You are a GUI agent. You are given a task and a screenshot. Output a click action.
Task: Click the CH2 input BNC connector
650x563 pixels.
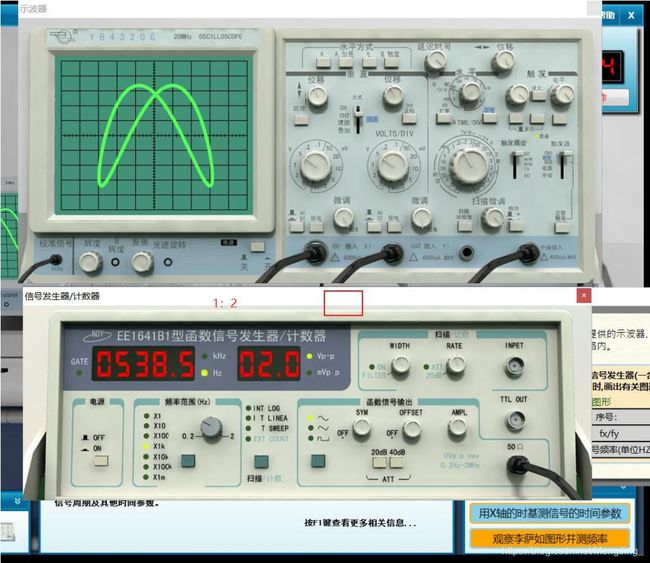[392, 252]
